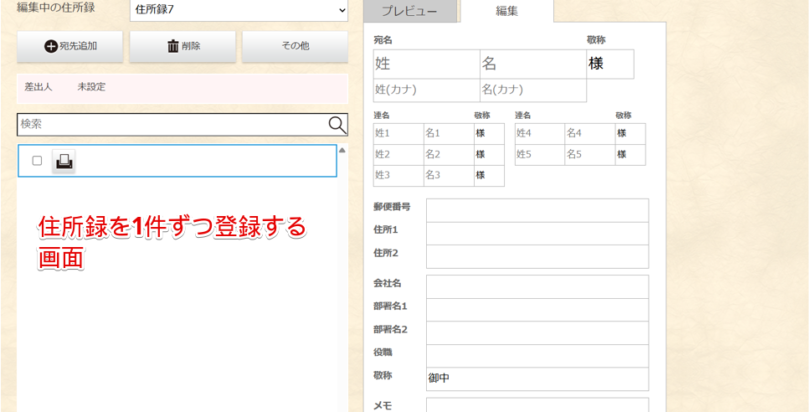Click the 姓2 joint name field
Image resolution: width=812 pixels, height=412 pixels.
399,155
